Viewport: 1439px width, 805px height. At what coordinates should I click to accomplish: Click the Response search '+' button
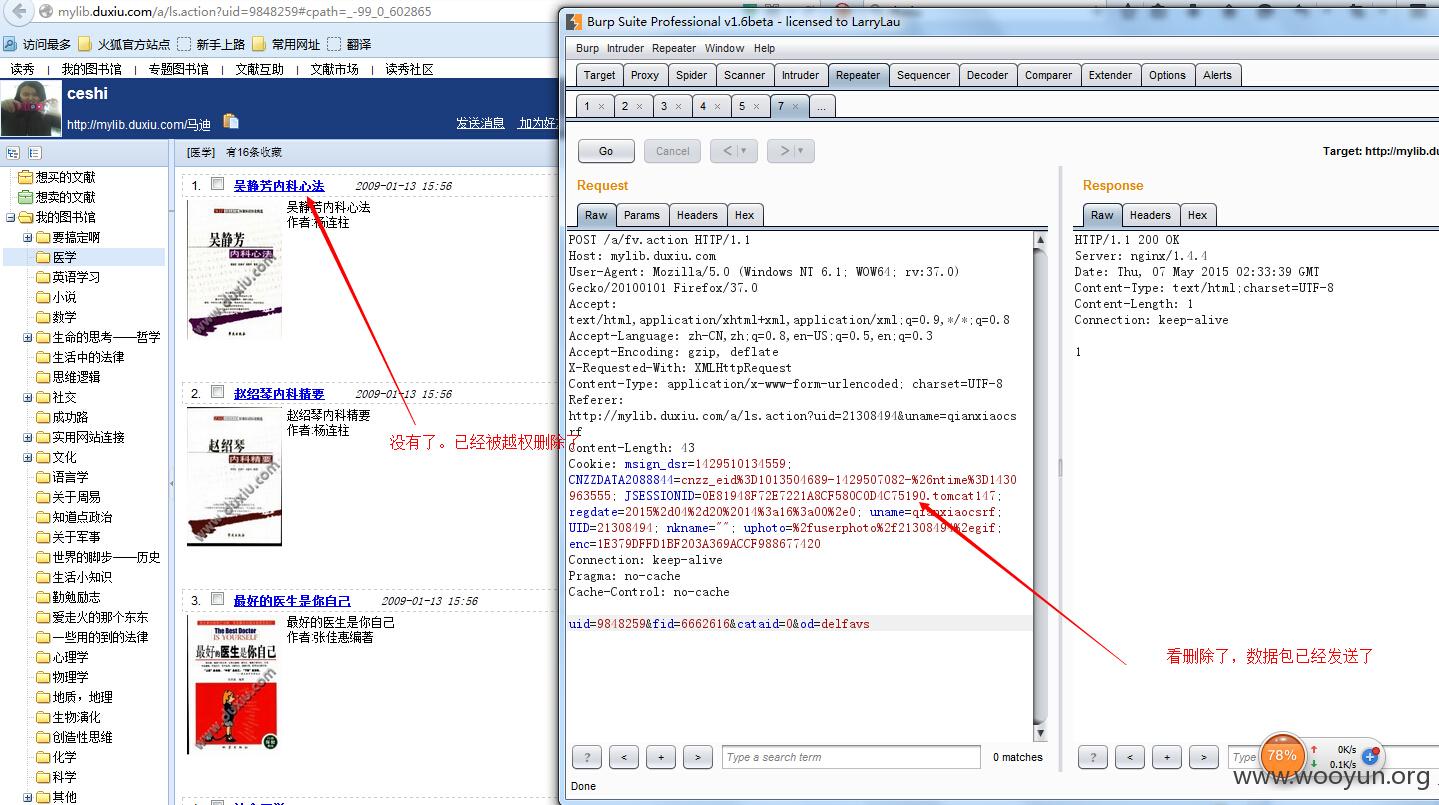pos(1167,757)
